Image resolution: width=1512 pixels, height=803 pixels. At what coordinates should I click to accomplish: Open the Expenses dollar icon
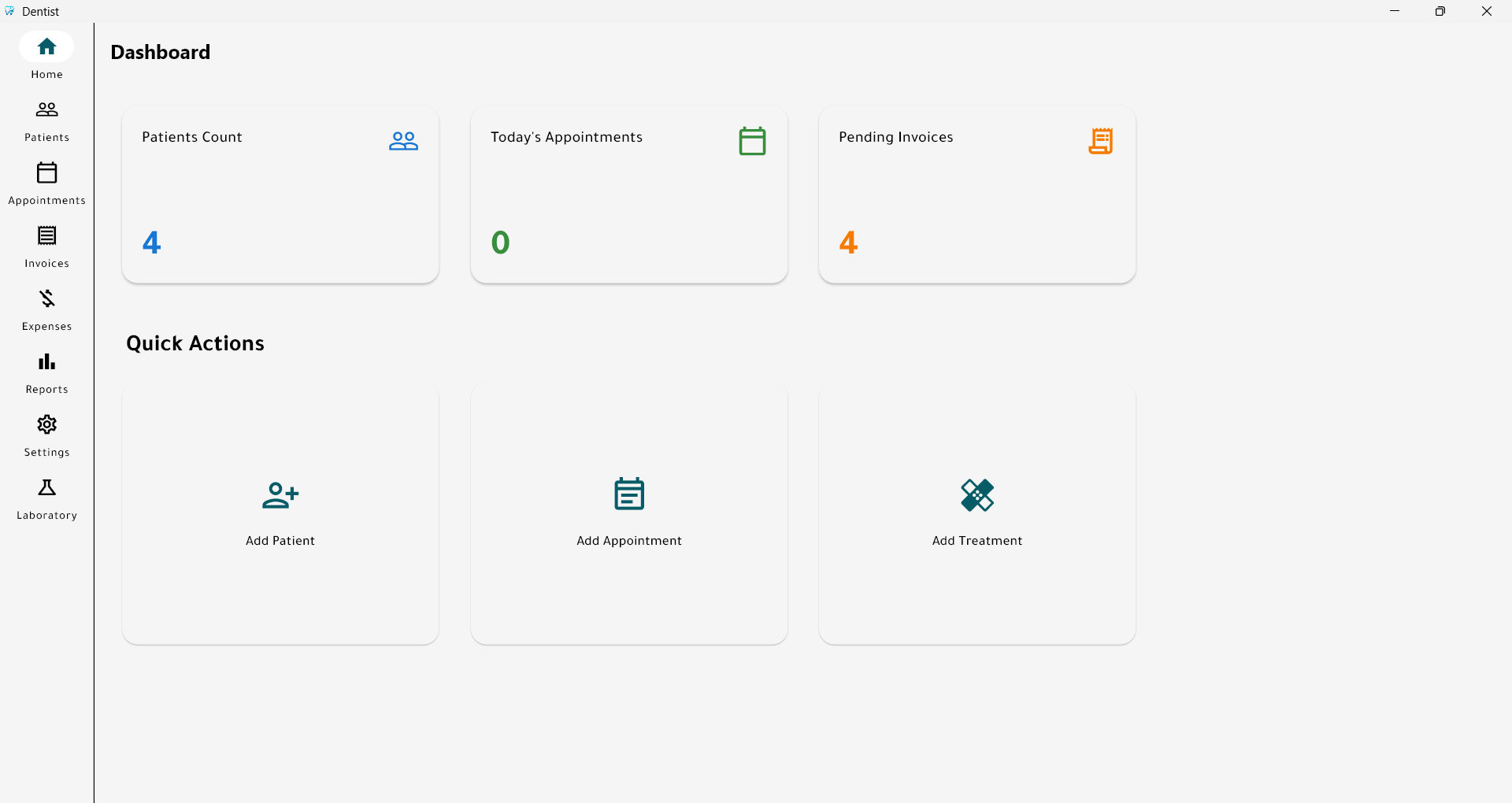46,298
